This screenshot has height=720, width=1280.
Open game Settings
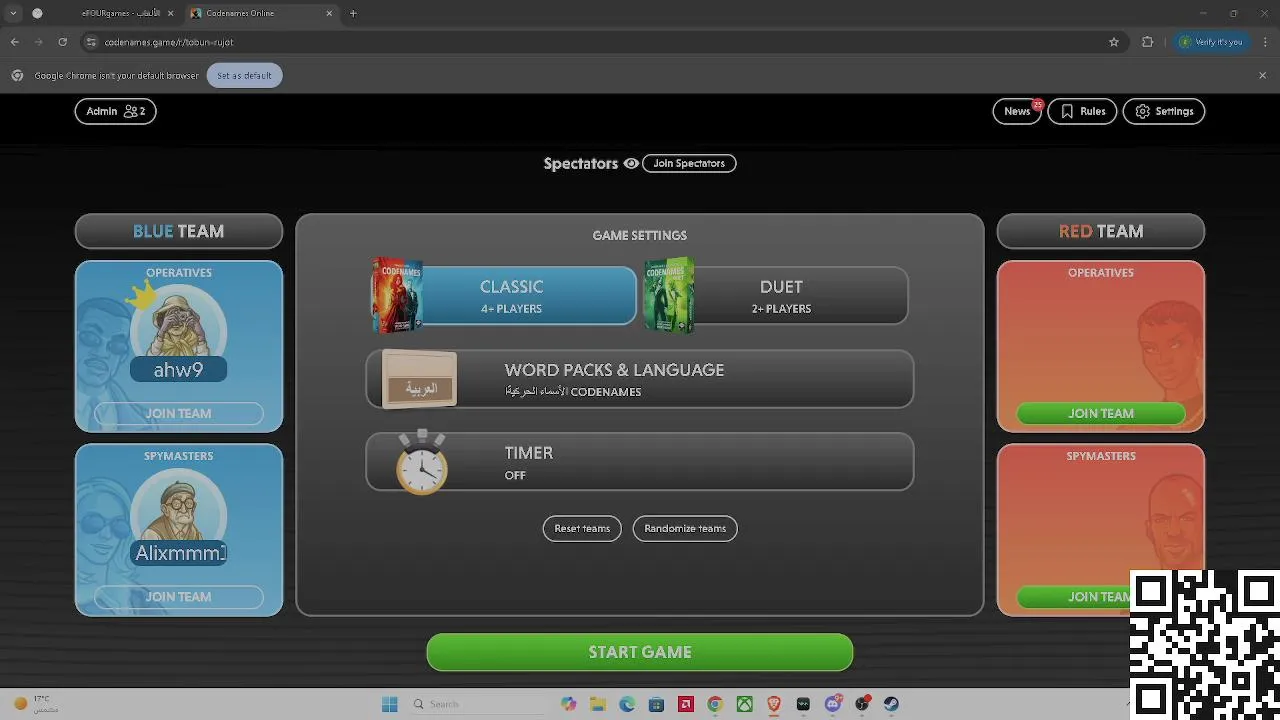click(1164, 111)
